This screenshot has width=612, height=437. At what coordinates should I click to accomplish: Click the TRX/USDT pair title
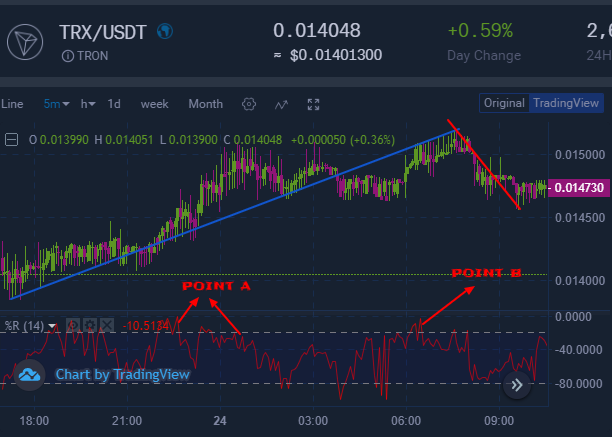coord(103,32)
